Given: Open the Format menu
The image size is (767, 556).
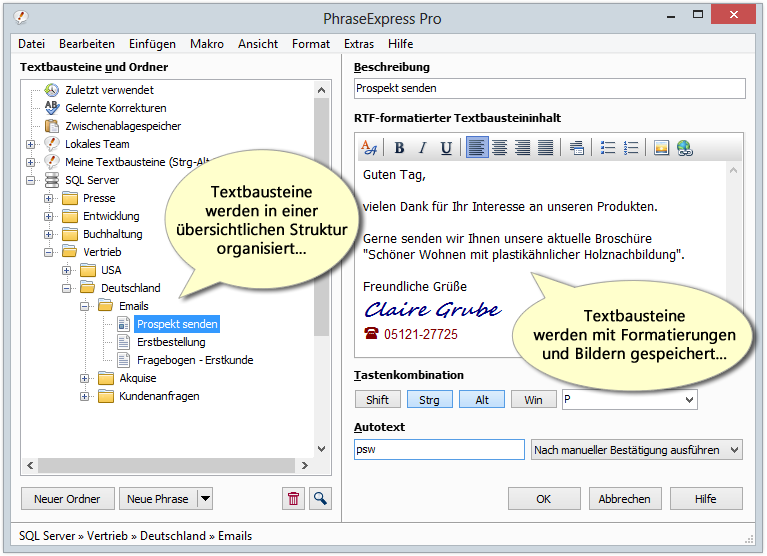Looking at the screenshot, I should [x=311, y=44].
